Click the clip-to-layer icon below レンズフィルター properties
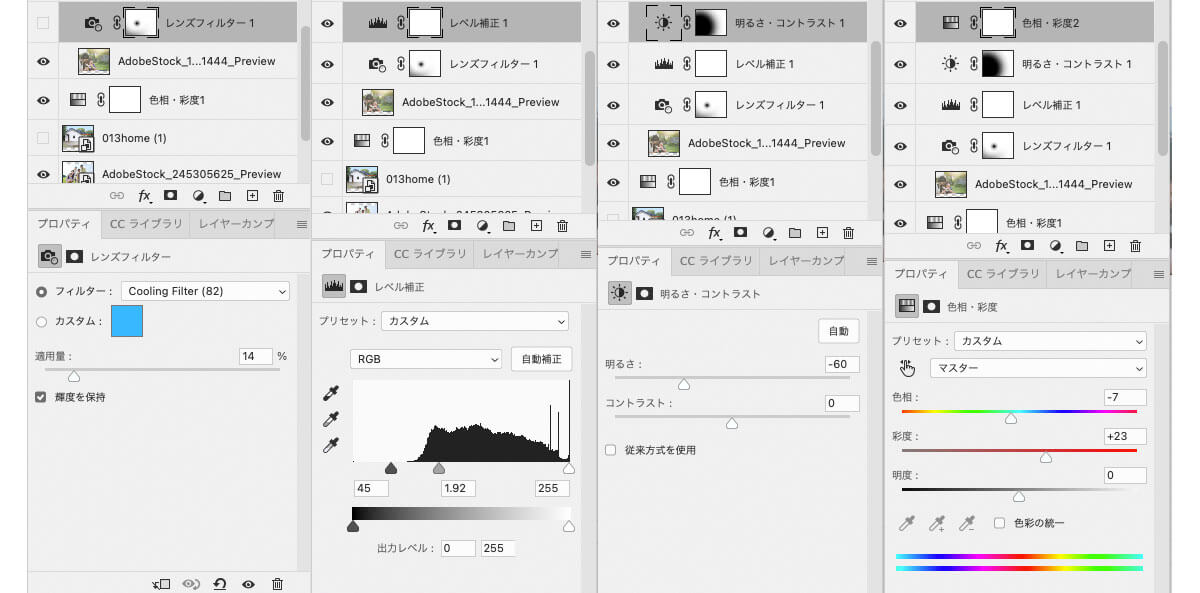The width and height of the screenshot is (1200, 593). point(161,584)
